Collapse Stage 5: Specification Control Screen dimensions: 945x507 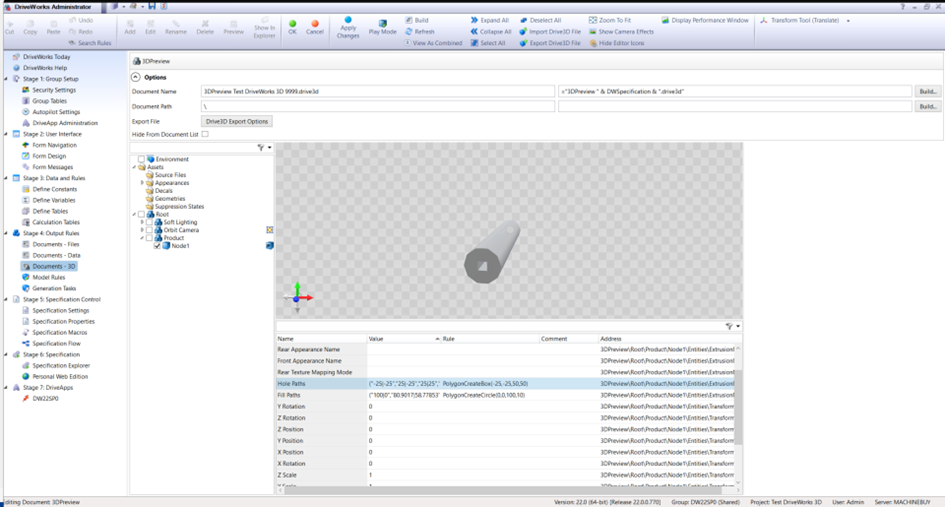coord(7,300)
